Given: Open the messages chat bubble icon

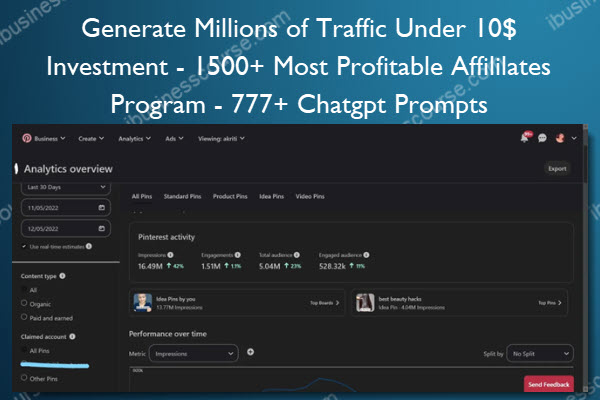Looking at the screenshot, I should 543,138.
